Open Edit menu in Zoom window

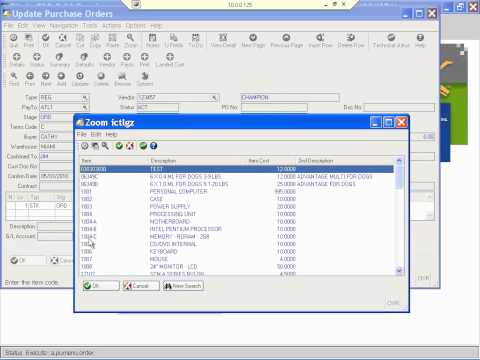(x=96, y=134)
